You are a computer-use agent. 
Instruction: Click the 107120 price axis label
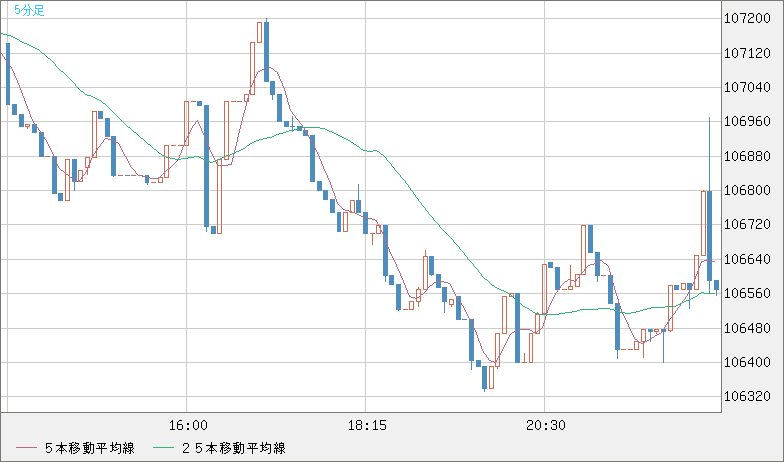click(747, 54)
